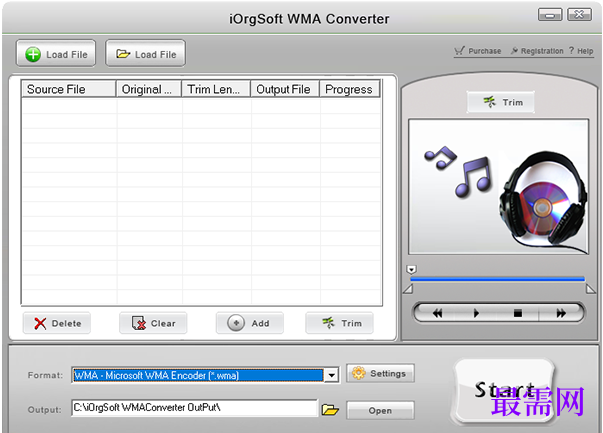This screenshot has height=433, width=603.
Task: Click the Trim Len... column header
Action: click(216, 89)
